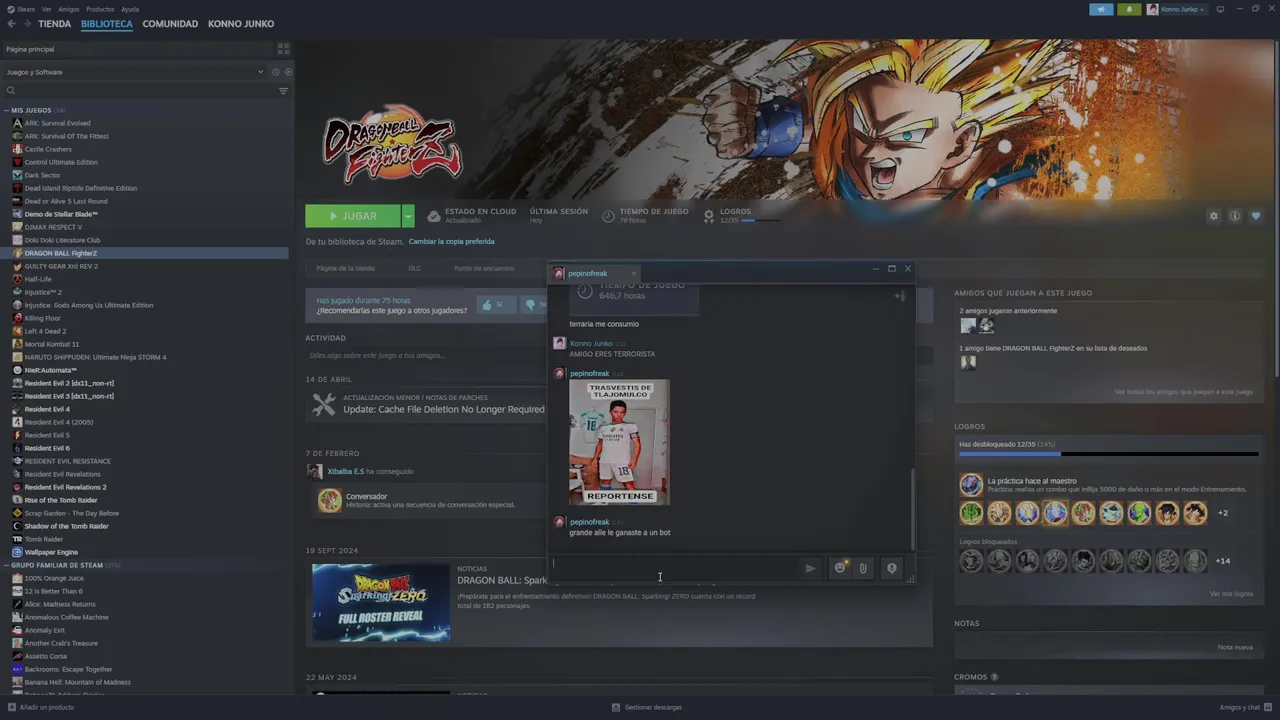The height and width of the screenshot is (720, 1280).
Task: Open the KONNO JUNKO profile tab
Action: [241, 24]
